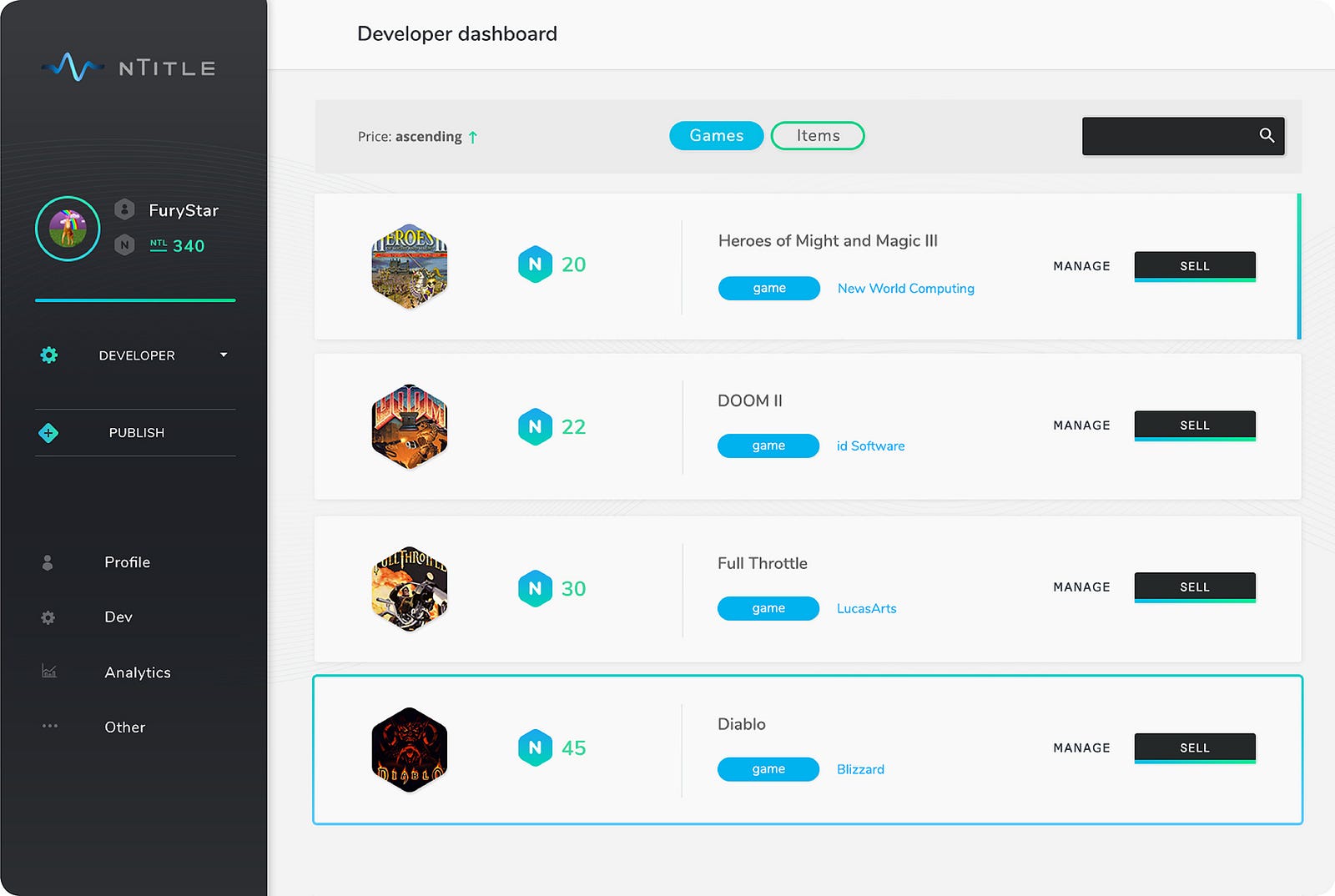Click the N price icon beside 22
The image size is (1335, 896).
point(535,426)
